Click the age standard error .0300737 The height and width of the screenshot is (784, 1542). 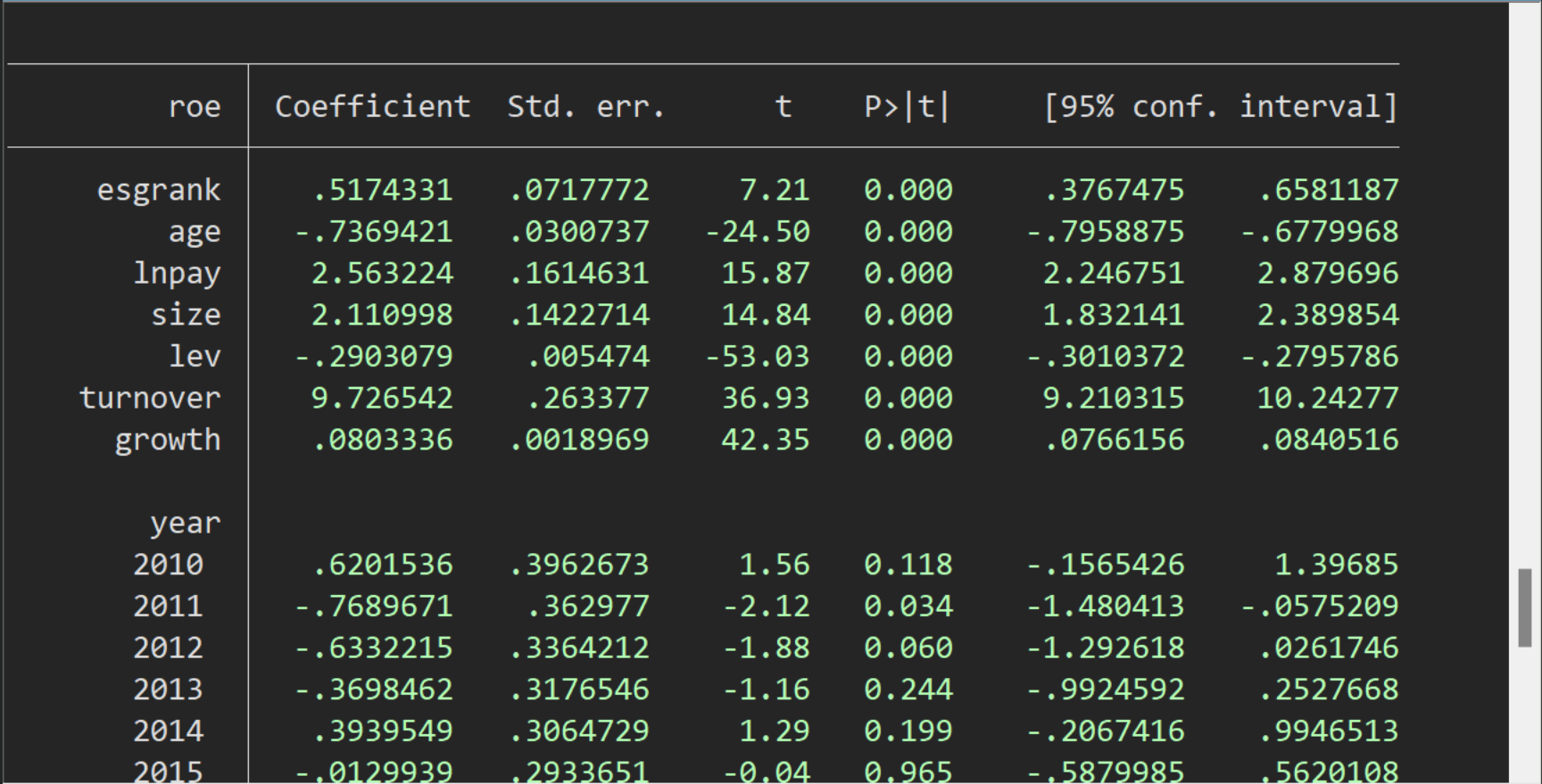pyautogui.click(x=578, y=232)
